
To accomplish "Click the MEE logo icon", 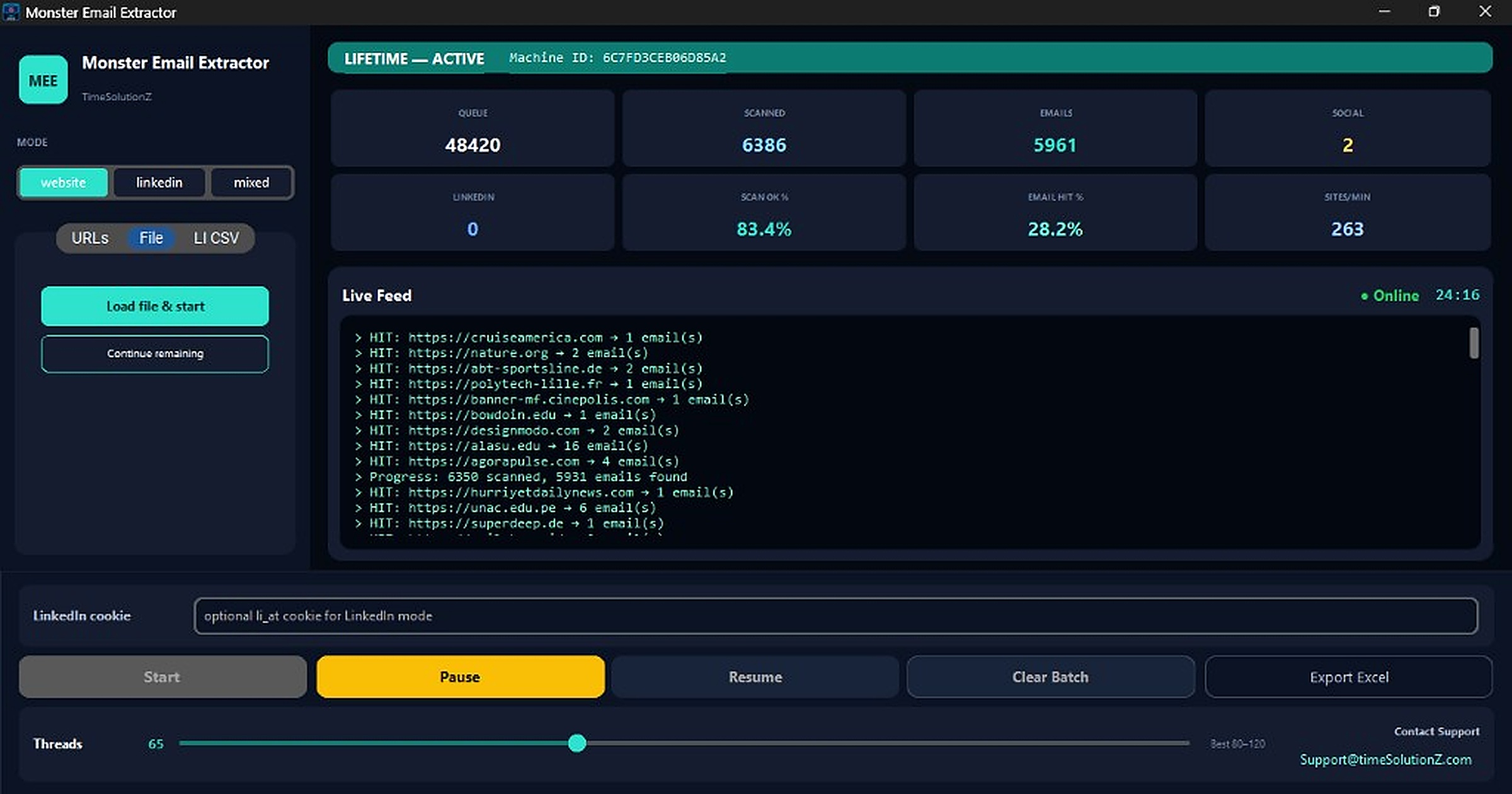I will coord(43,80).
